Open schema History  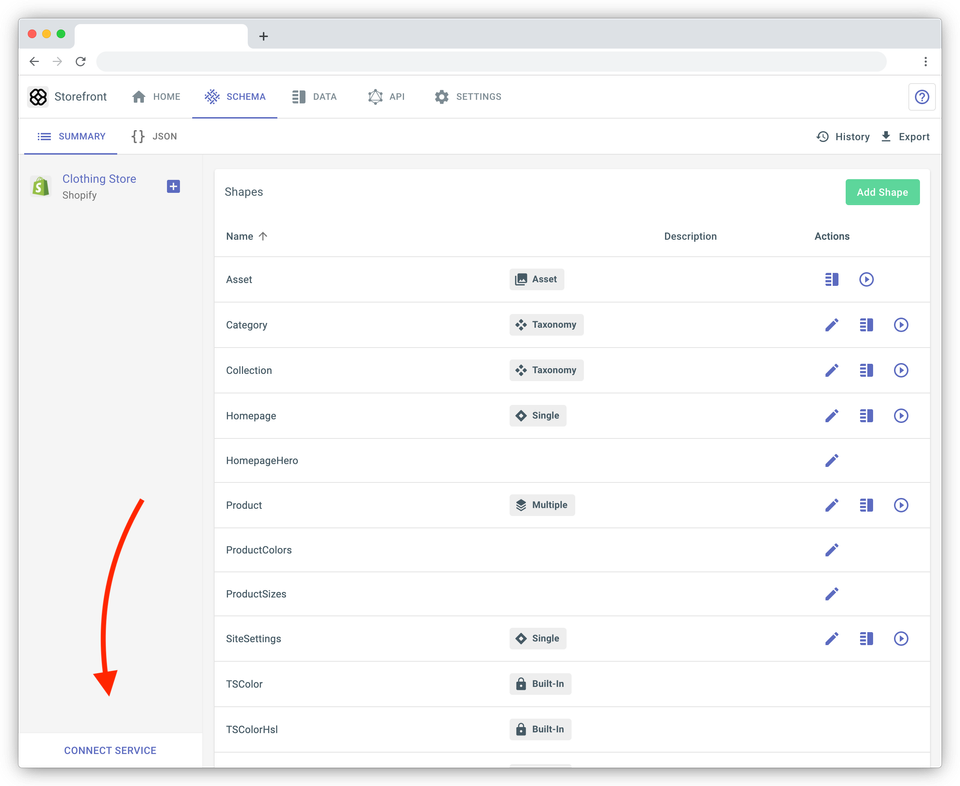[x=843, y=137]
